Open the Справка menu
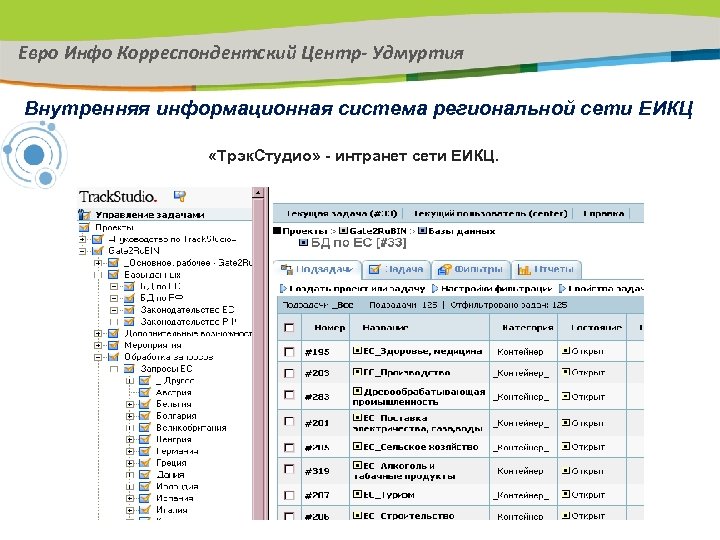720x540 pixels. pos(603,214)
